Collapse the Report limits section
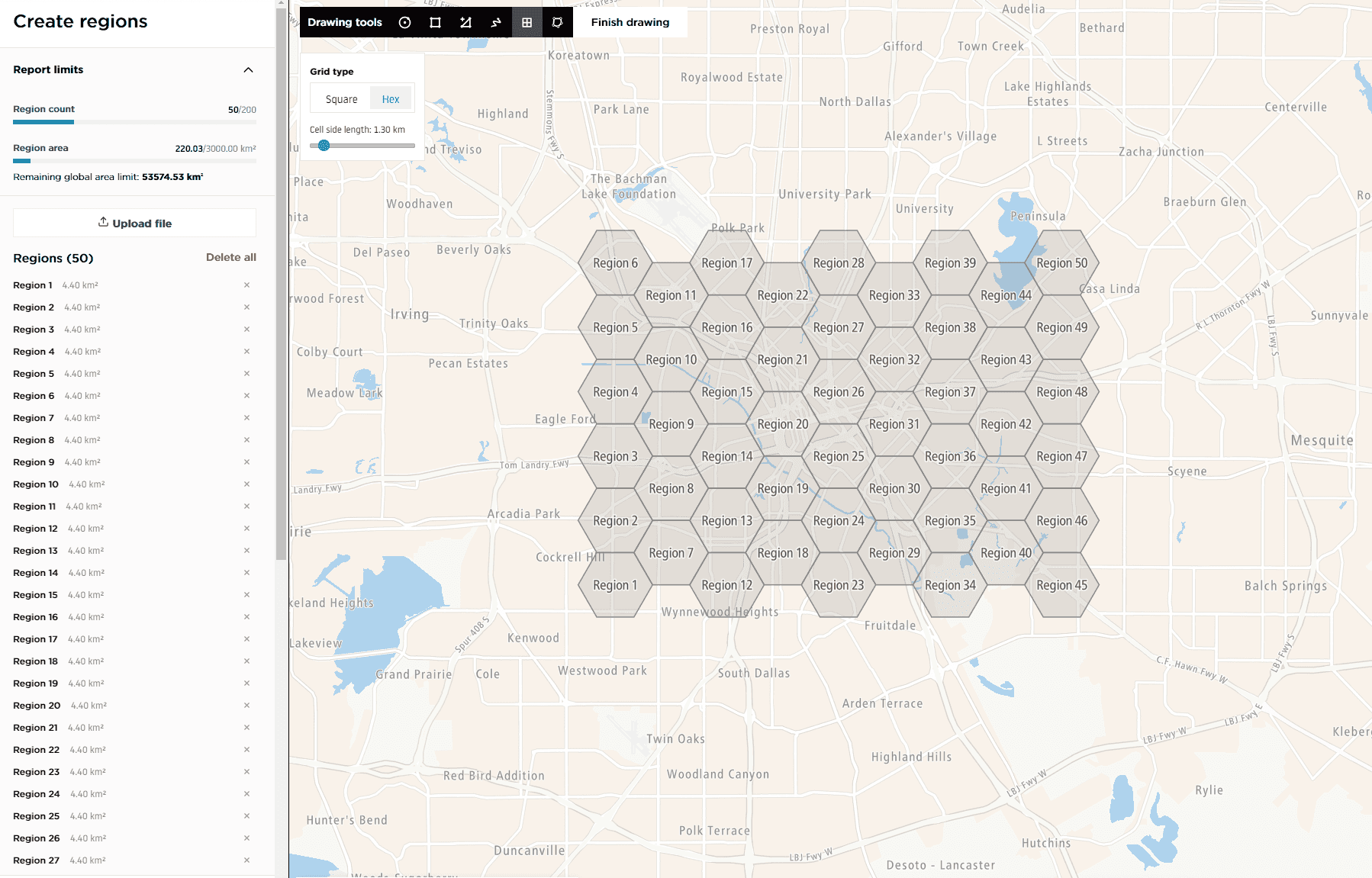The height and width of the screenshot is (878, 1372). click(x=248, y=70)
